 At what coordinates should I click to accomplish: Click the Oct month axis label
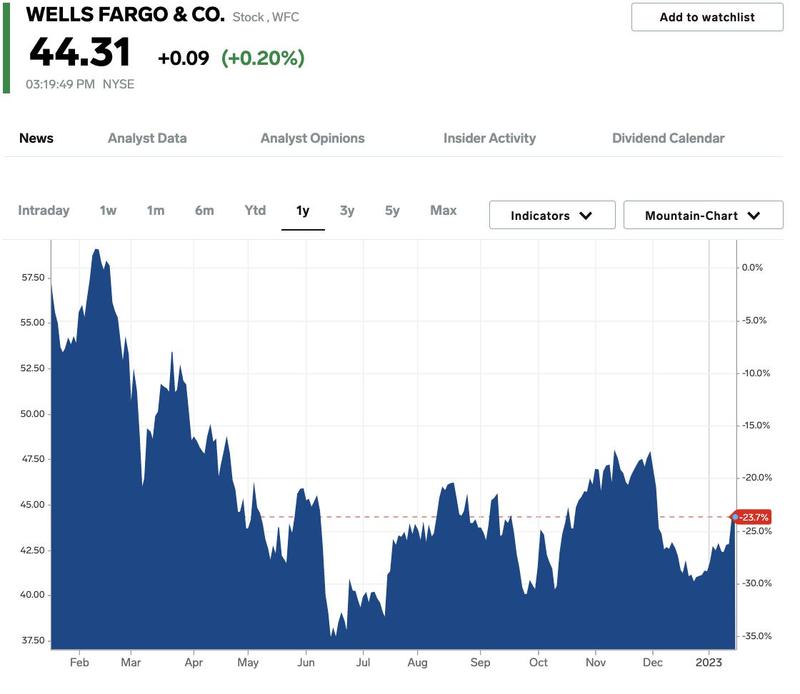tap(538, 662)
